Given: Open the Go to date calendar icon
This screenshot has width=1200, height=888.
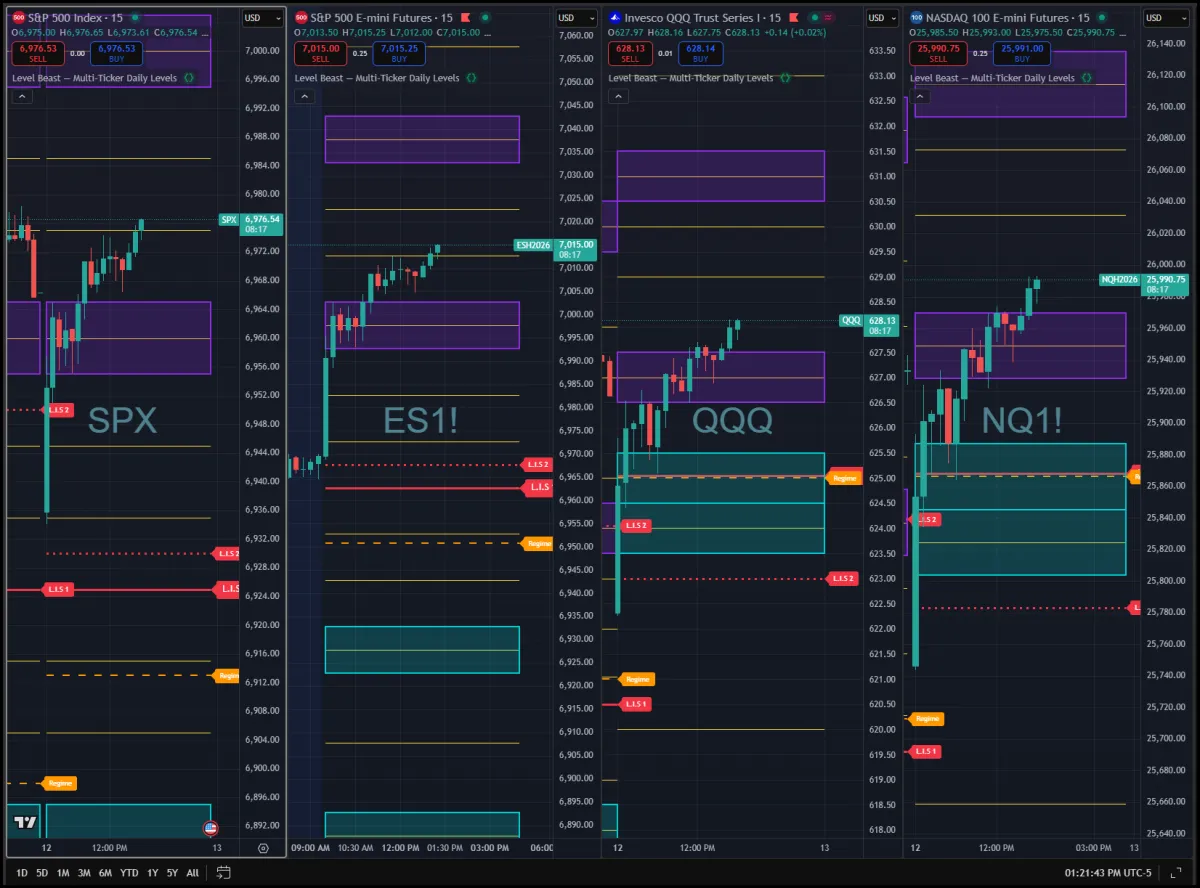Looking at the screenshot, I should (x=223, y=873).
